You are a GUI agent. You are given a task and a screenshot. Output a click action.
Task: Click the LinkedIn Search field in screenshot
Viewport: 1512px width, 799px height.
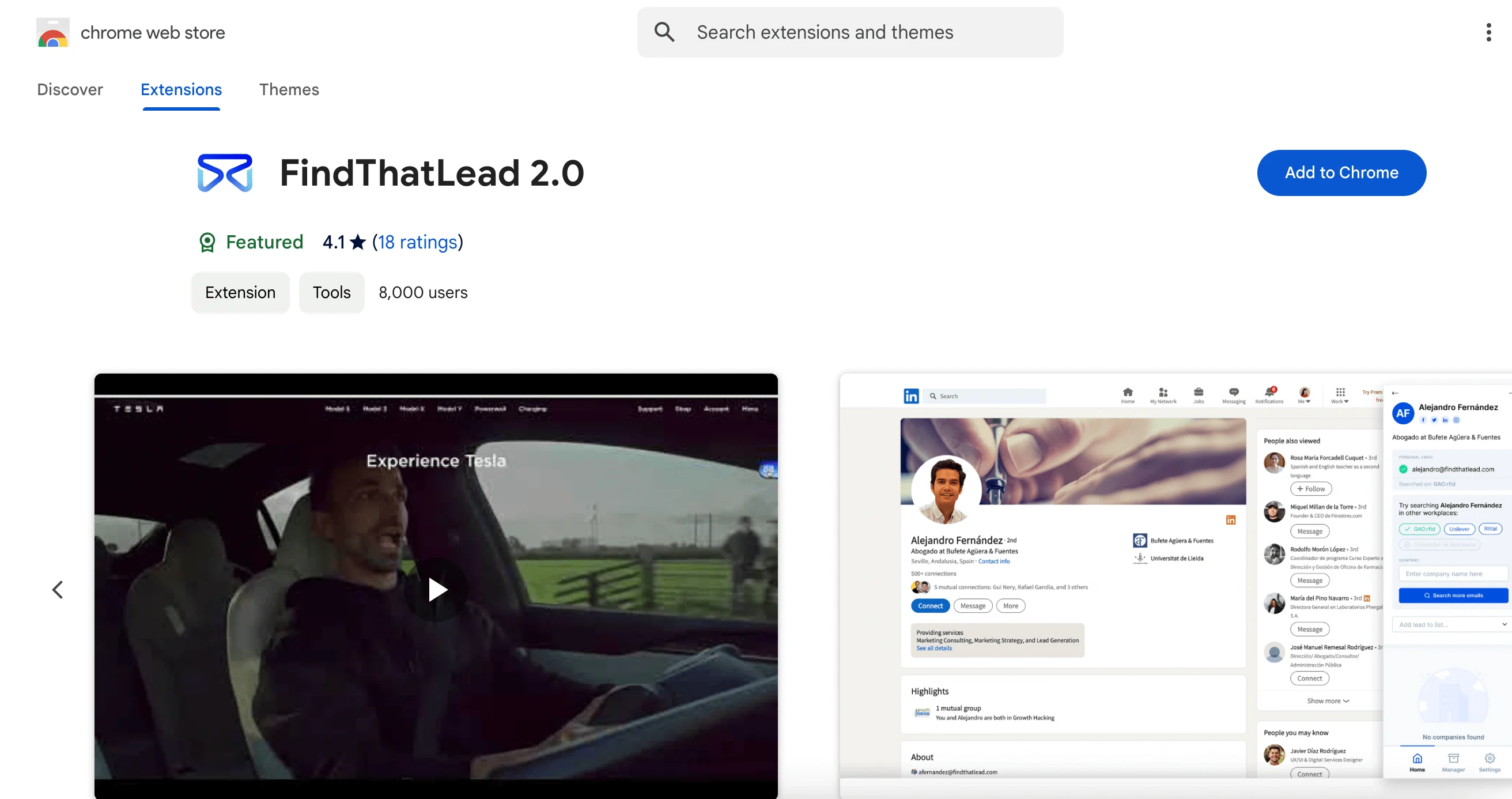point(985,396)
